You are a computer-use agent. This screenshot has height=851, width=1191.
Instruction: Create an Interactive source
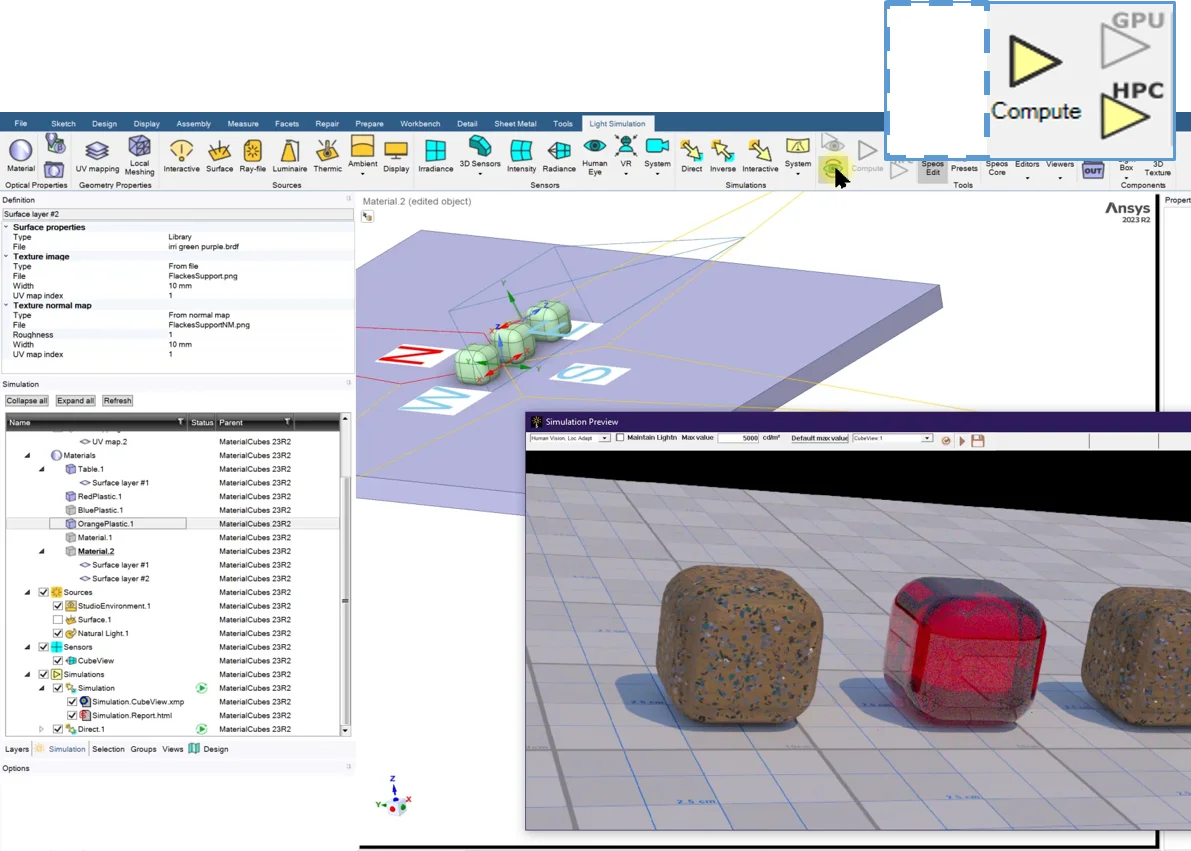click(x=182, y=156)
